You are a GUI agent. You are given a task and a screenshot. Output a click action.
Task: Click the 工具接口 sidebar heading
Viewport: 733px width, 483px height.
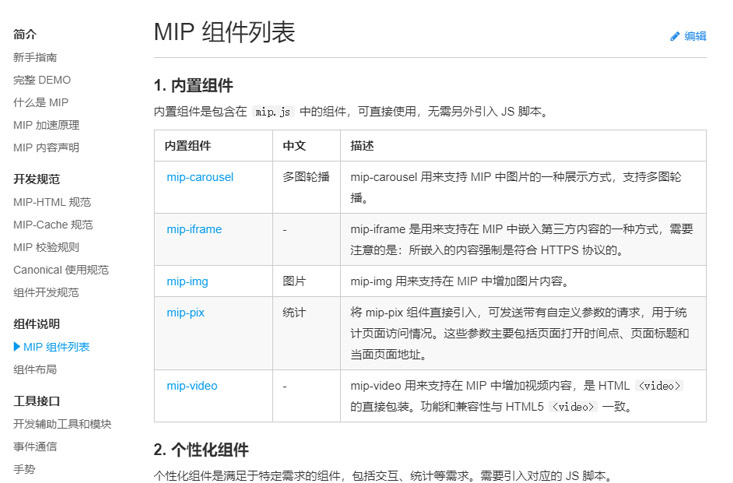[36, 401]
